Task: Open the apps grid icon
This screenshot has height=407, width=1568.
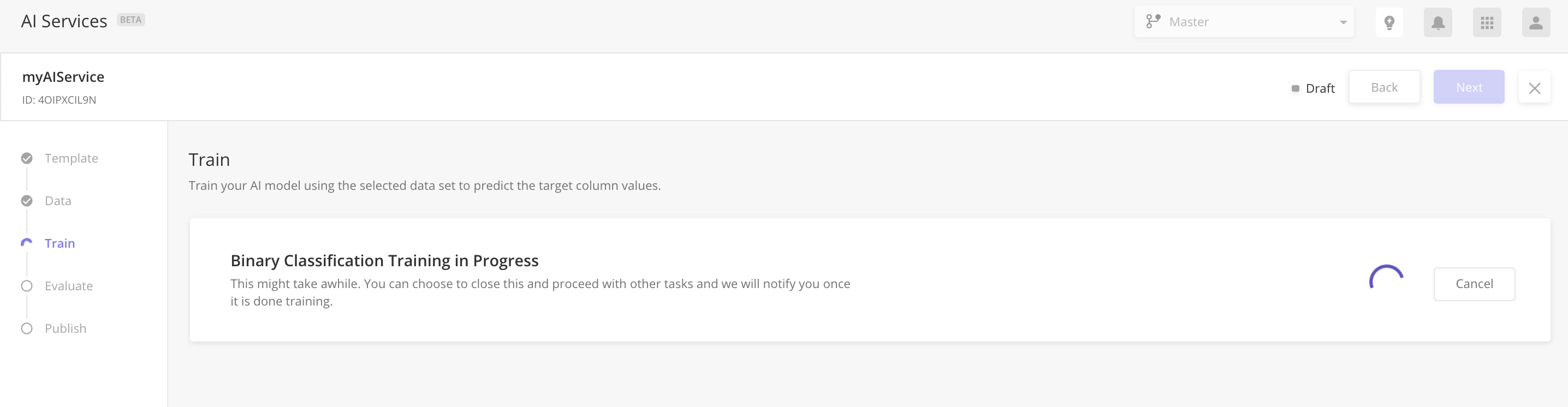Action: pyautogui.click(x=1487, y=22)
